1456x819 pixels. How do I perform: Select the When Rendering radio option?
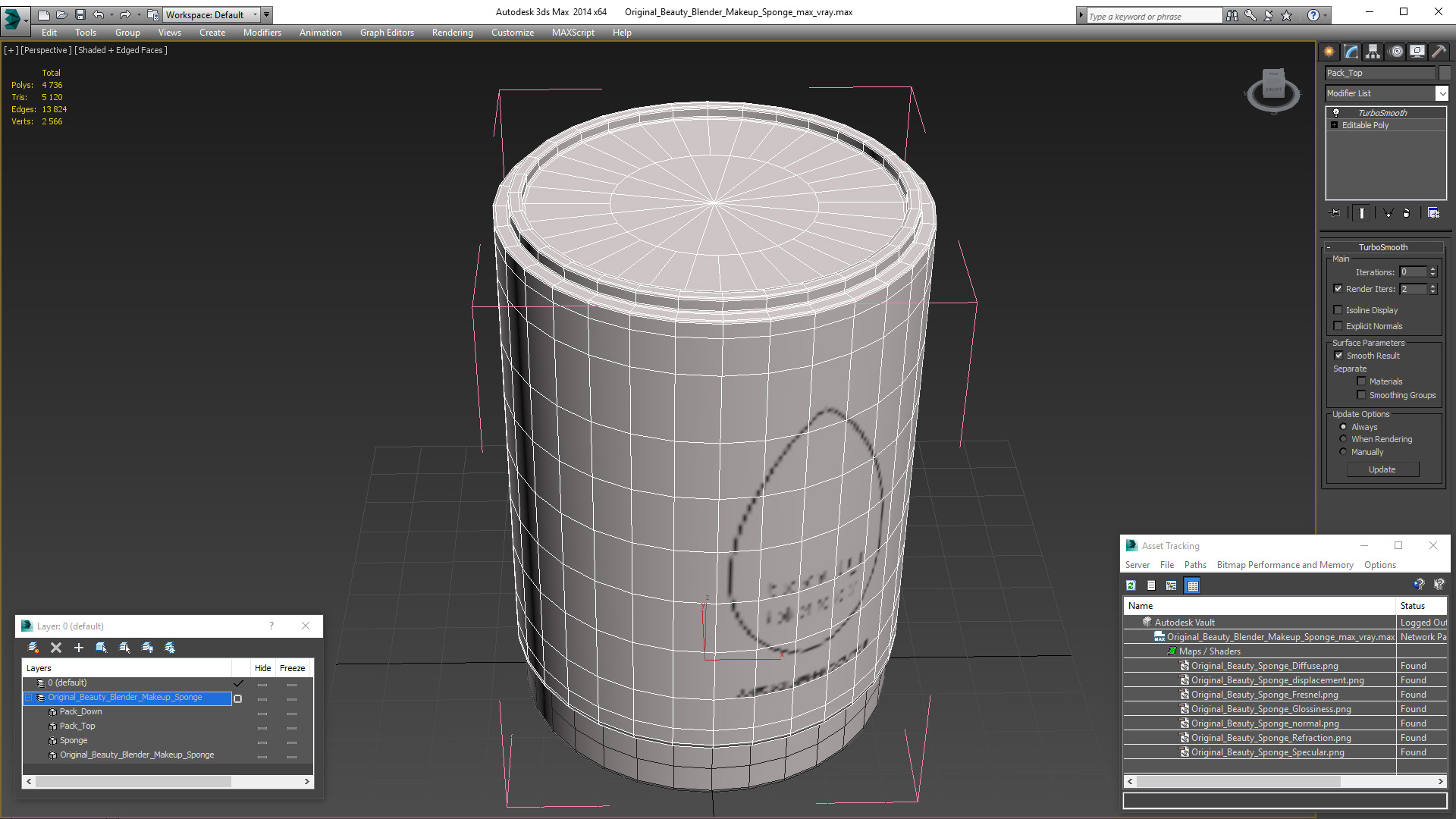(x=1343, y=439)
